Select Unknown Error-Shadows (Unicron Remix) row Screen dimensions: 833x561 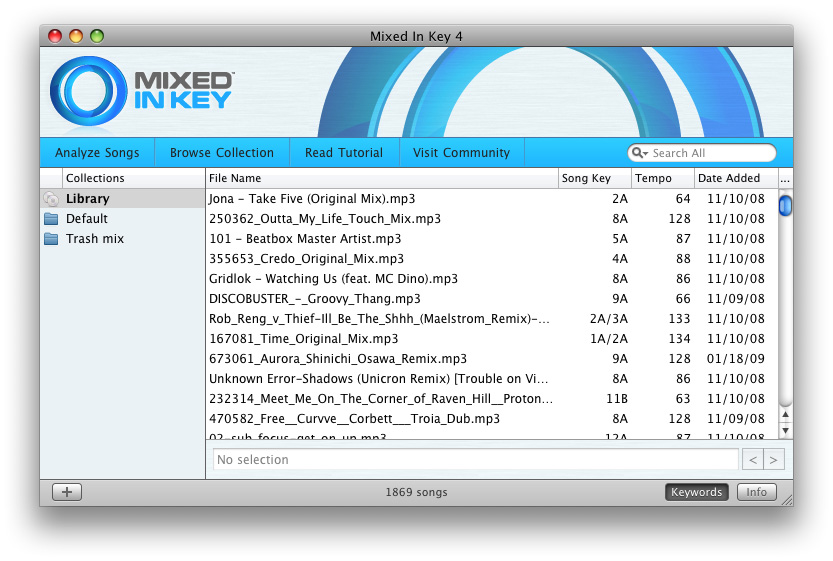point(492,379)
